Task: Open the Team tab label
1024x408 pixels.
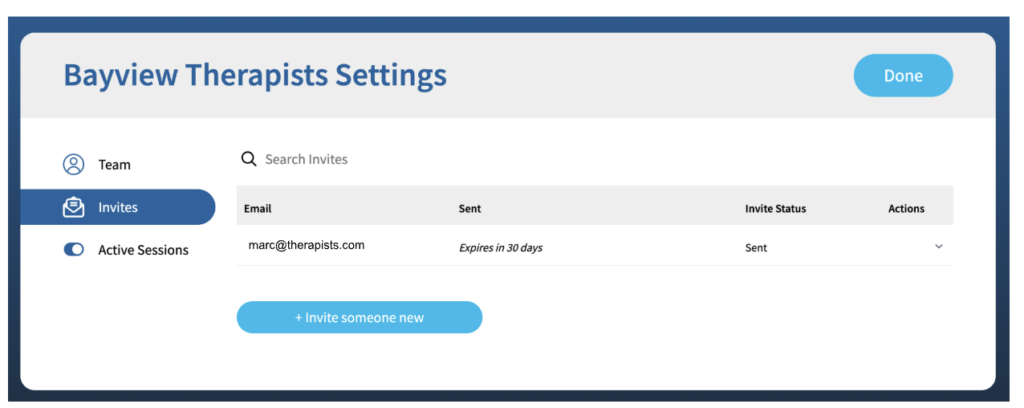Action: tap(114, 165)
